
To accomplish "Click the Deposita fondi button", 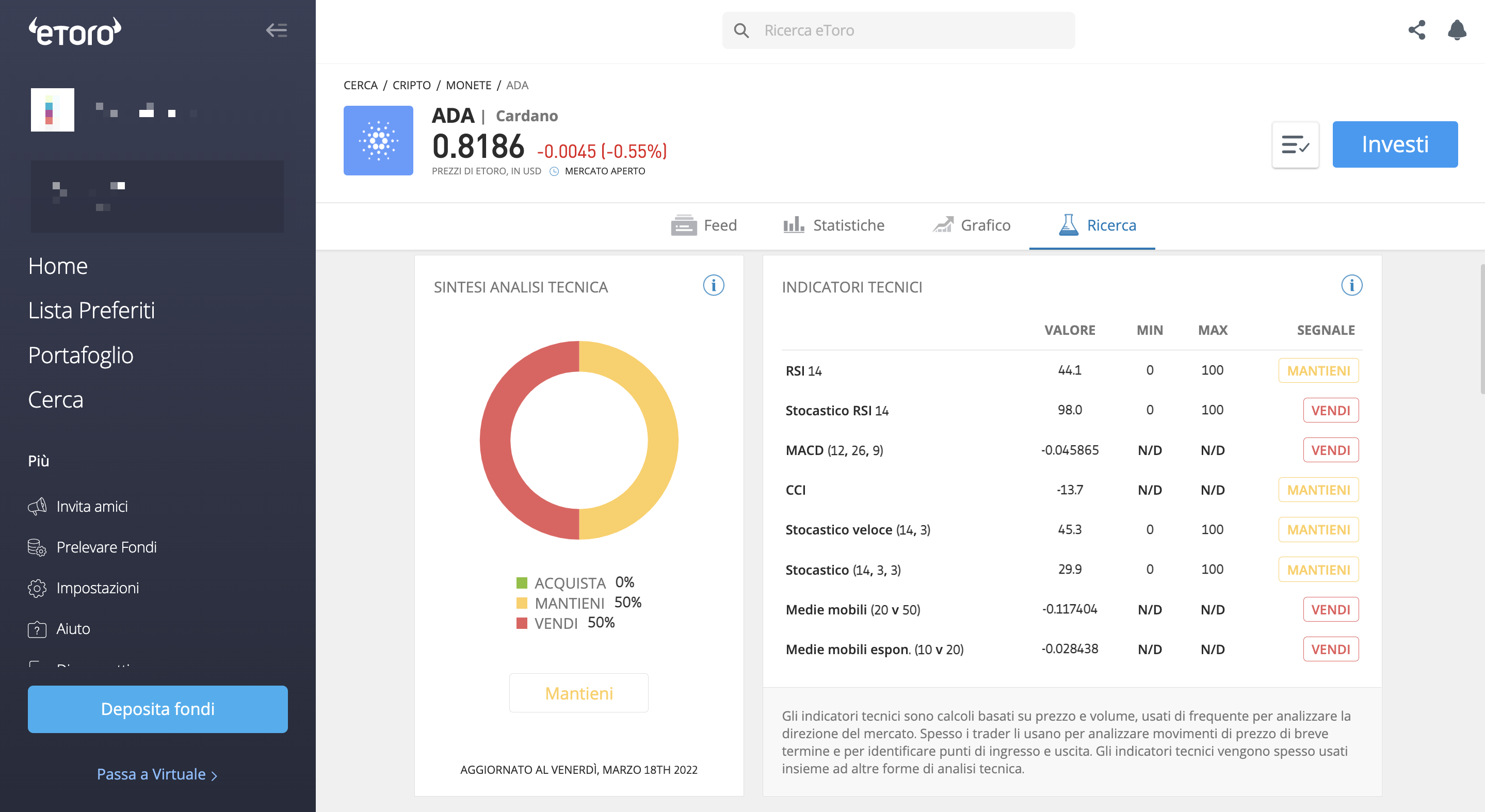I will point(158,709).
